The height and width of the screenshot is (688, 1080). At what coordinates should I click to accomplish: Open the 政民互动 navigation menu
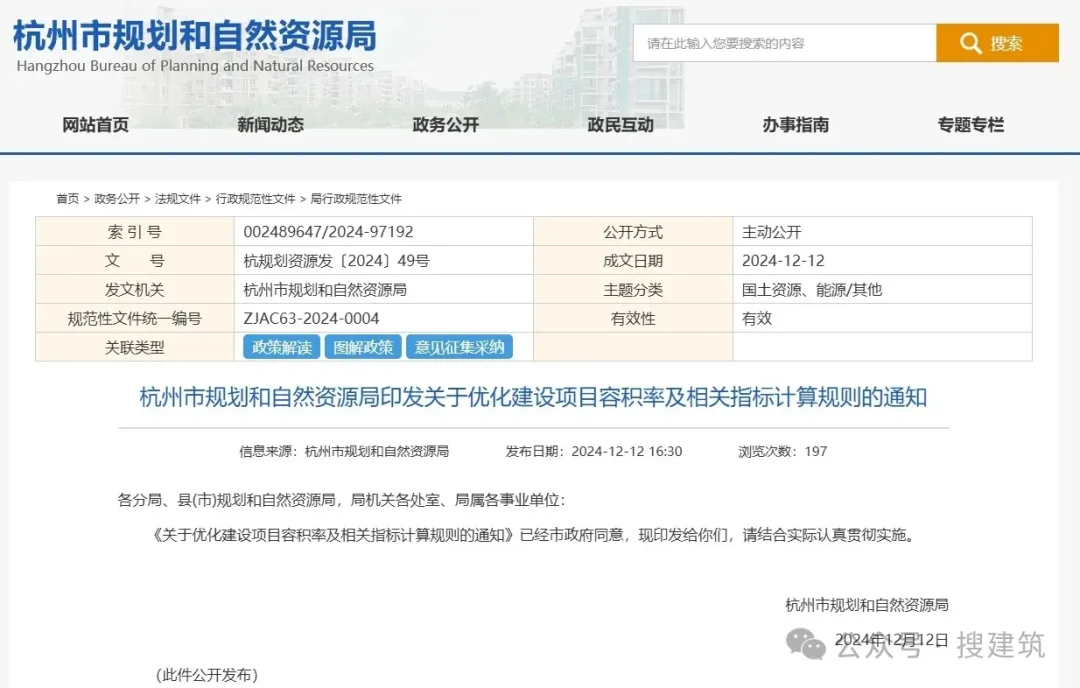(x=620, y=125)
